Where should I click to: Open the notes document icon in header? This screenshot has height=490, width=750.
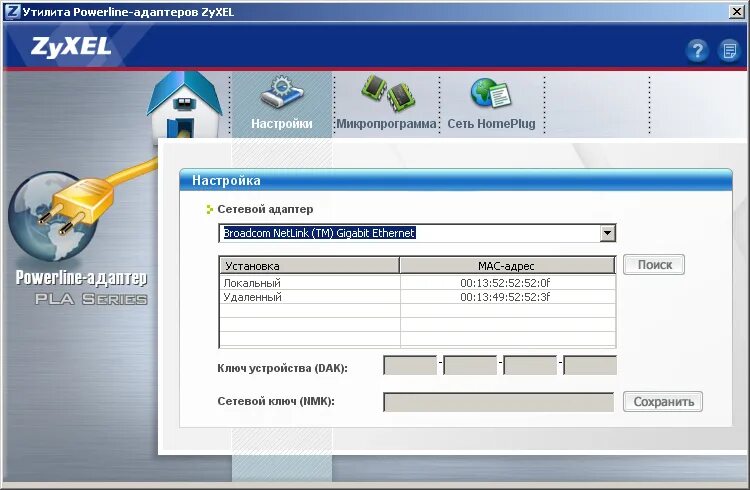[729, 50]
